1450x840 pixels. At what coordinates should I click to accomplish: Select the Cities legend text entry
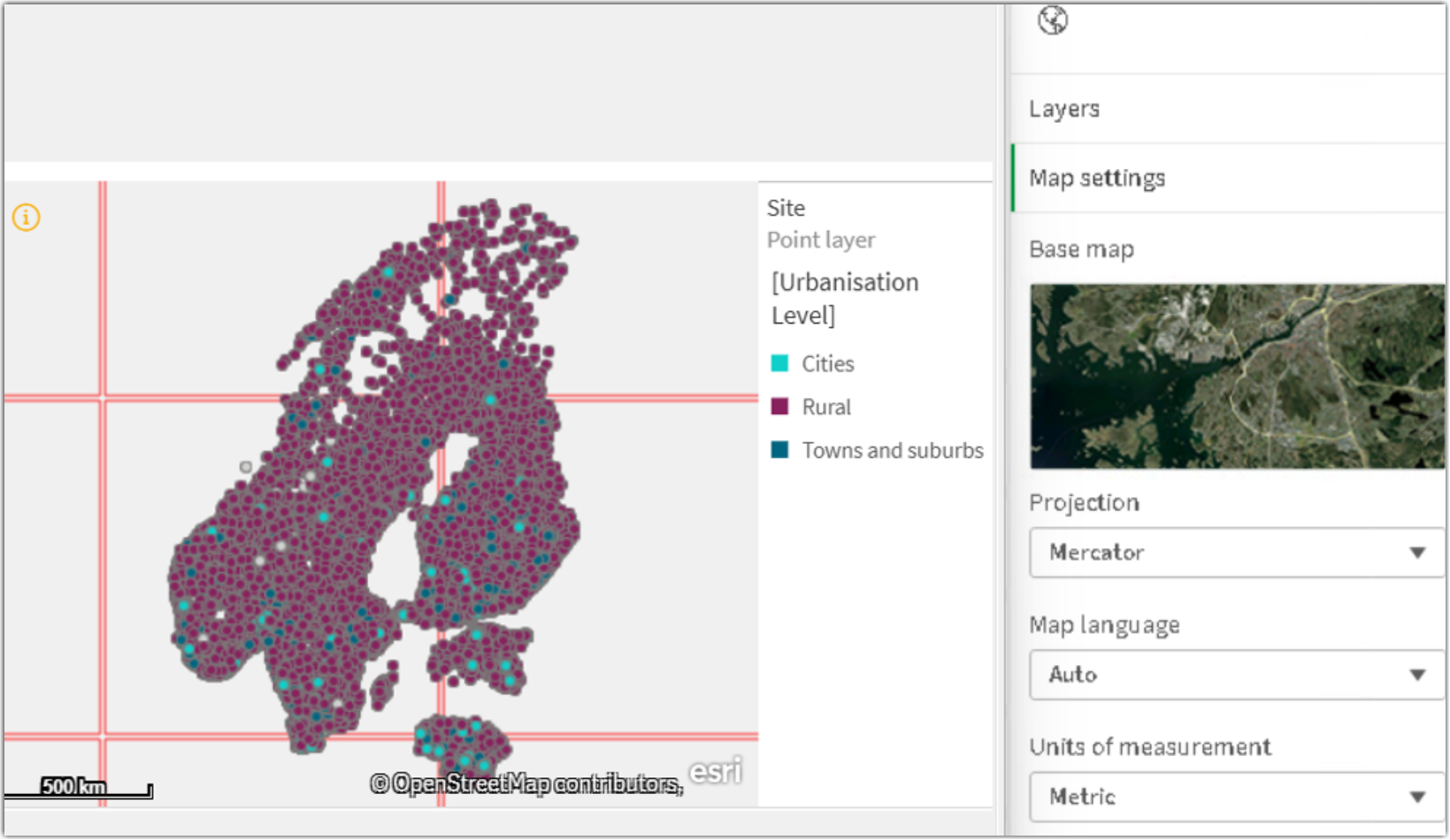point(827,363)
